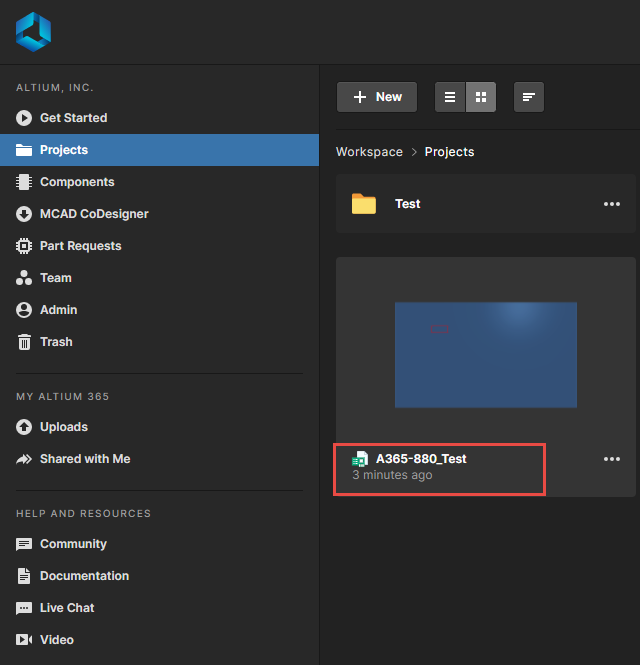Open the sort options button
Screen dimensions: 640x665
point(529,97)
